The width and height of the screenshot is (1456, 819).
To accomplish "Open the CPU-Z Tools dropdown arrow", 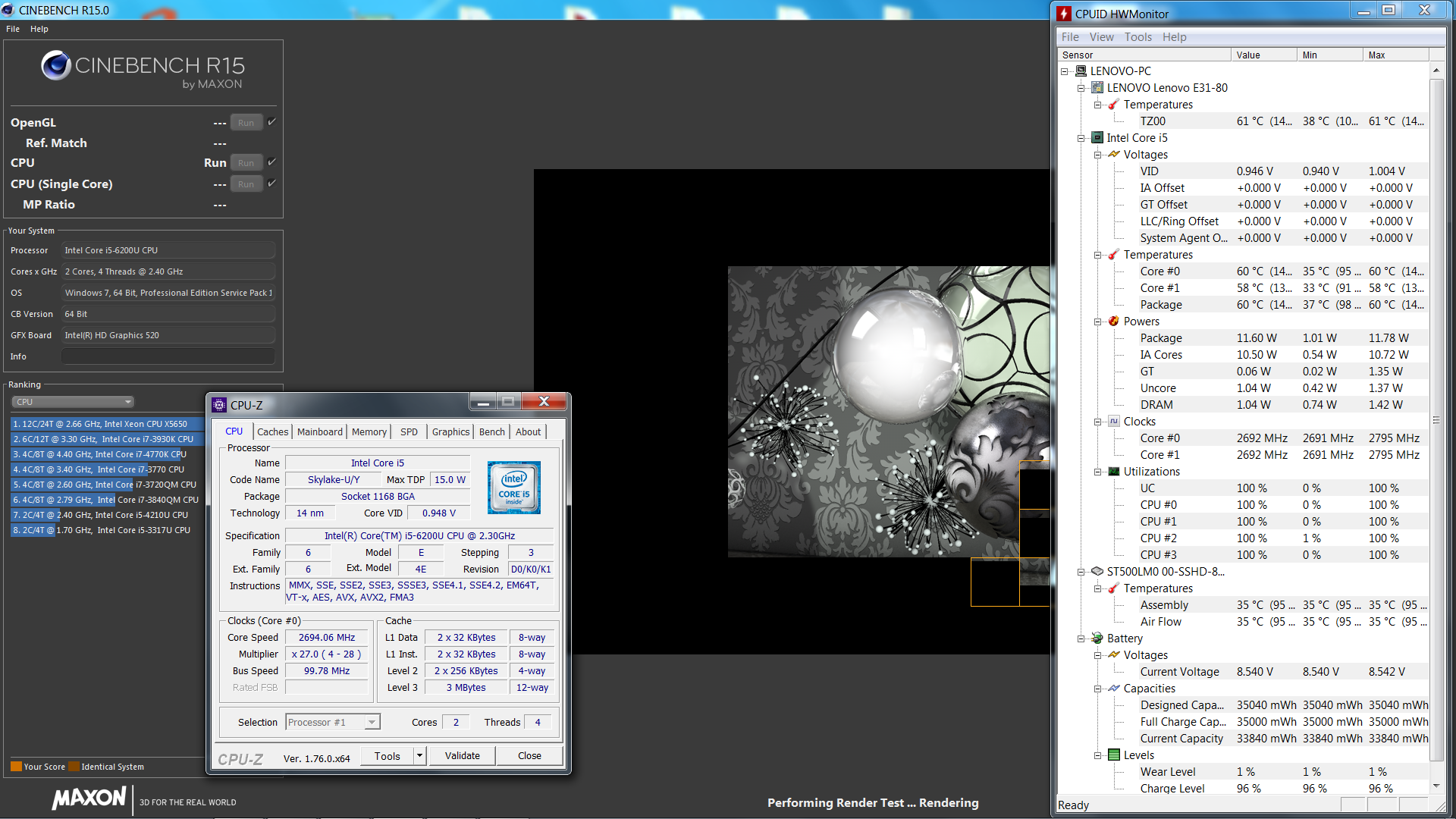I will (x=419, y=756).
